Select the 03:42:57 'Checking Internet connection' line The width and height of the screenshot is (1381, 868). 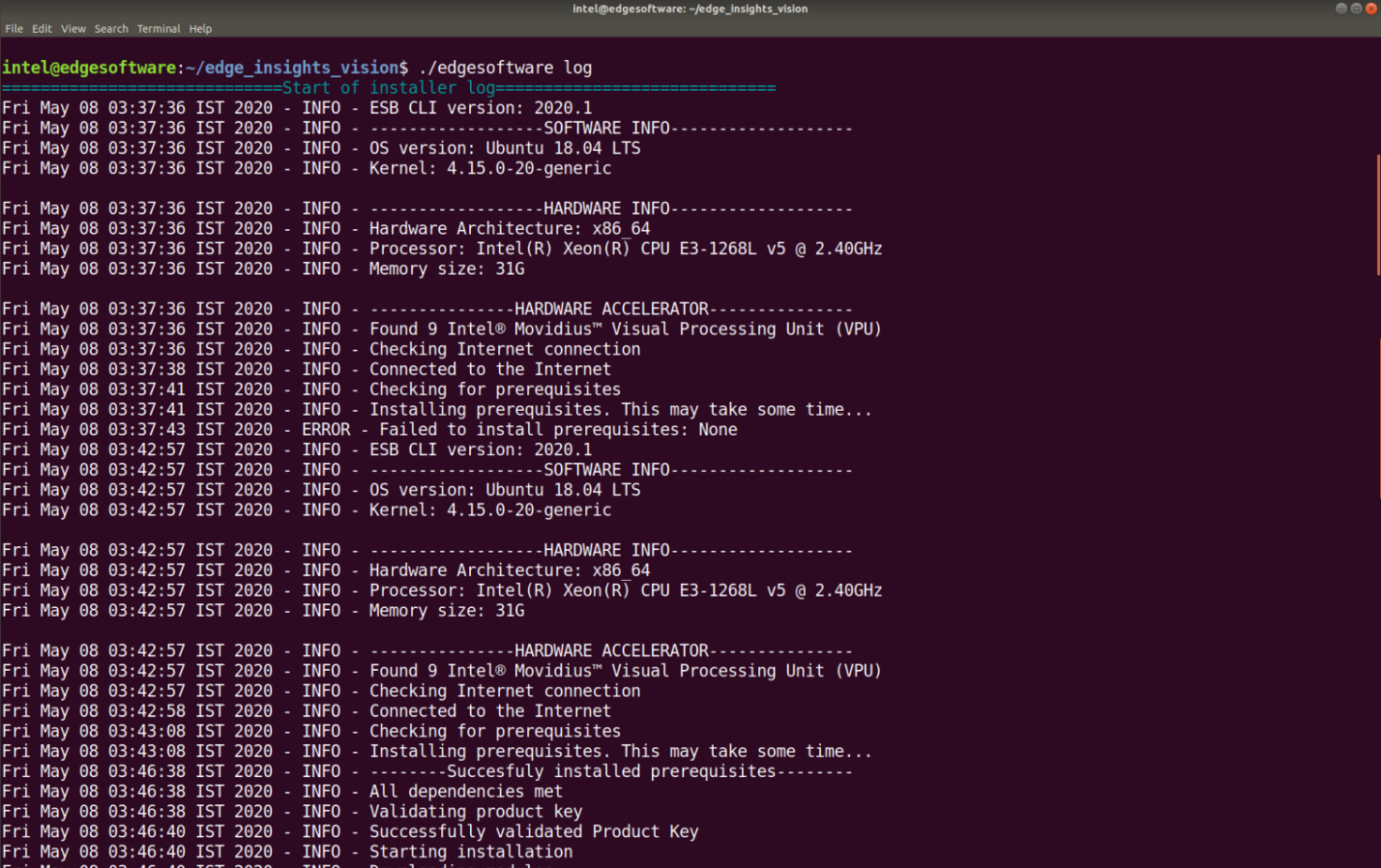coord(321,692)
